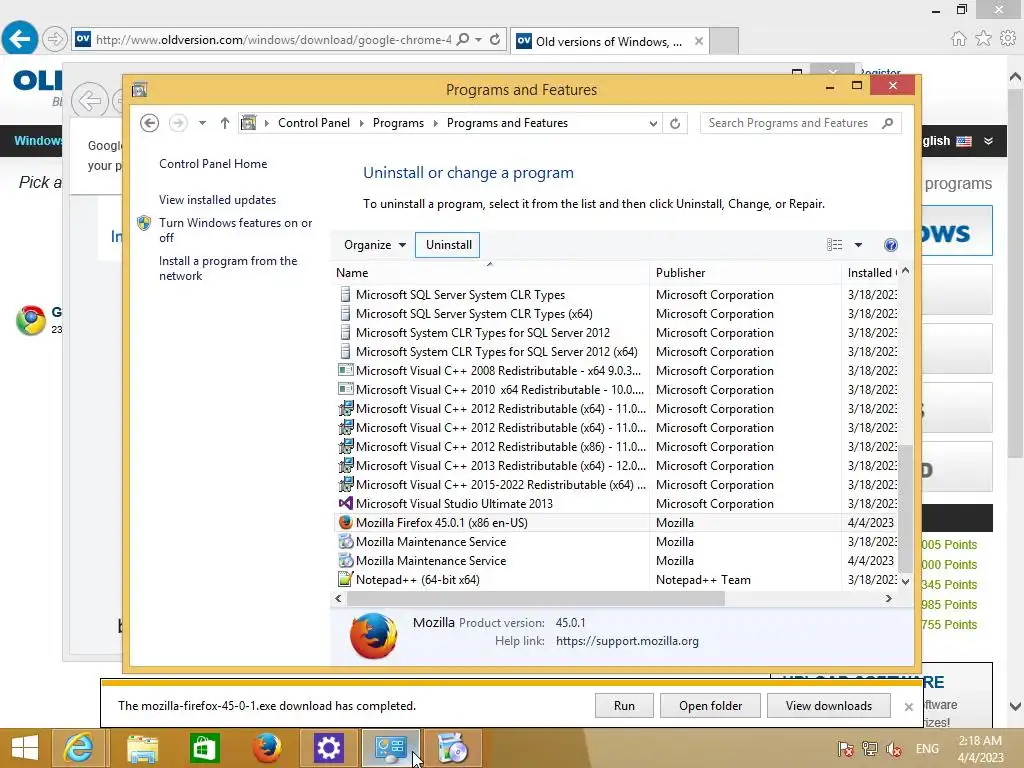Dismiss the download notification bar

pyautogui.click(x=908, y=707)
